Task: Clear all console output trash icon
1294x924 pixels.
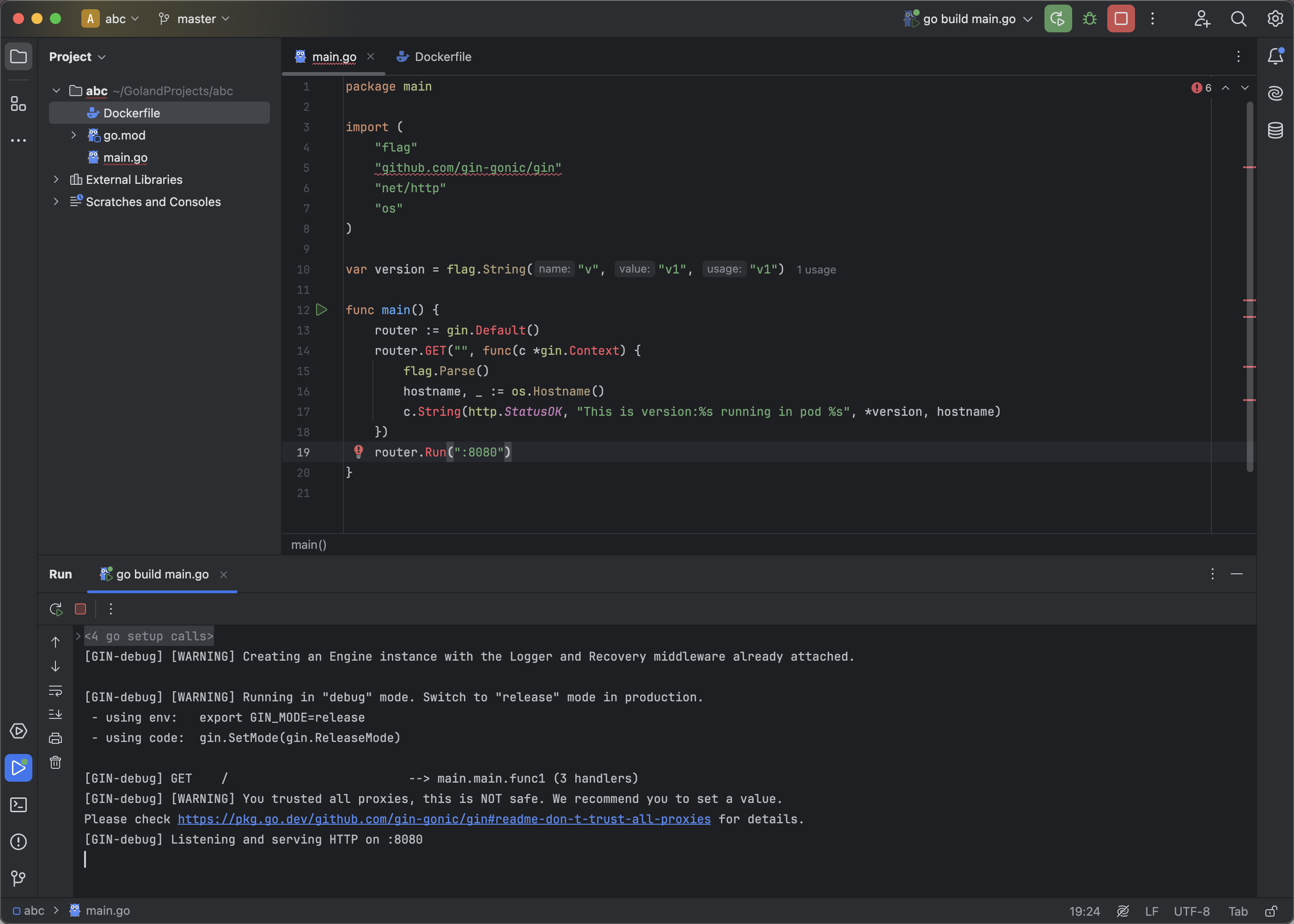Action: pos(55,763)
